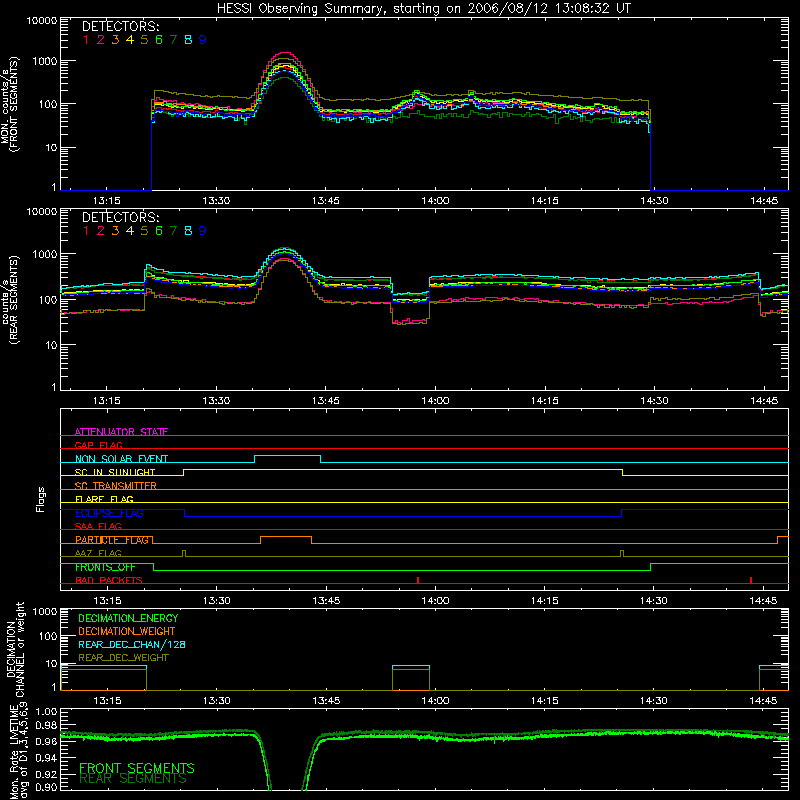Click the 0.90 value on the livetime axis

coord(46,787)
